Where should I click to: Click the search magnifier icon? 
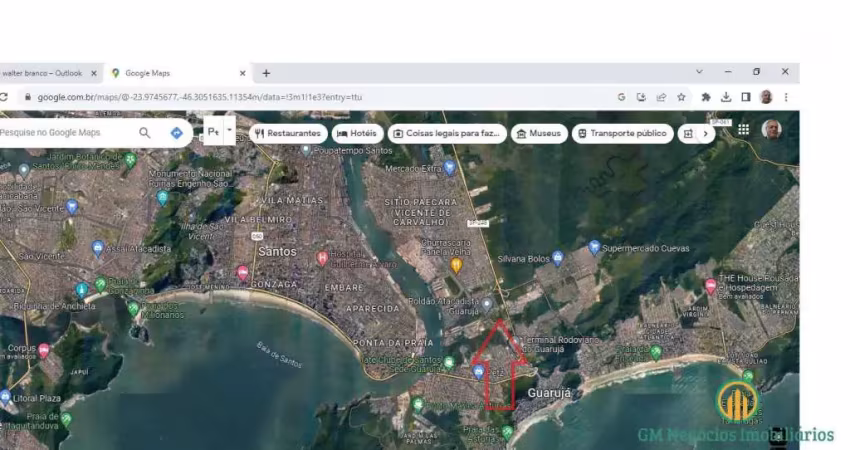click(144, 132)
